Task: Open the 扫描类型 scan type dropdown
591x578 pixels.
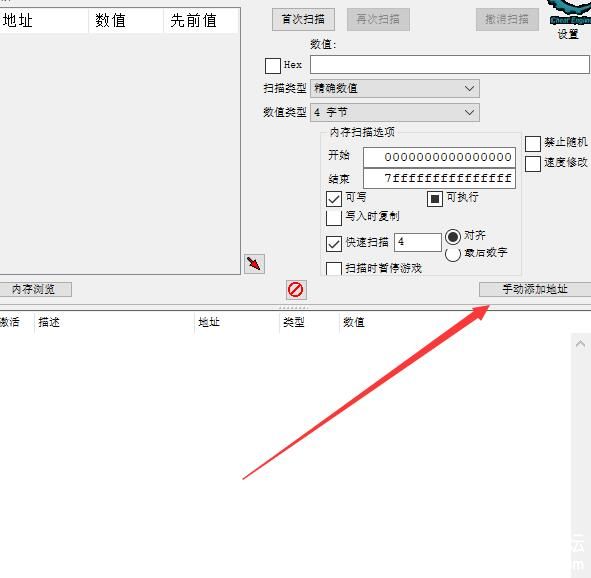Action: click(395, 89)
